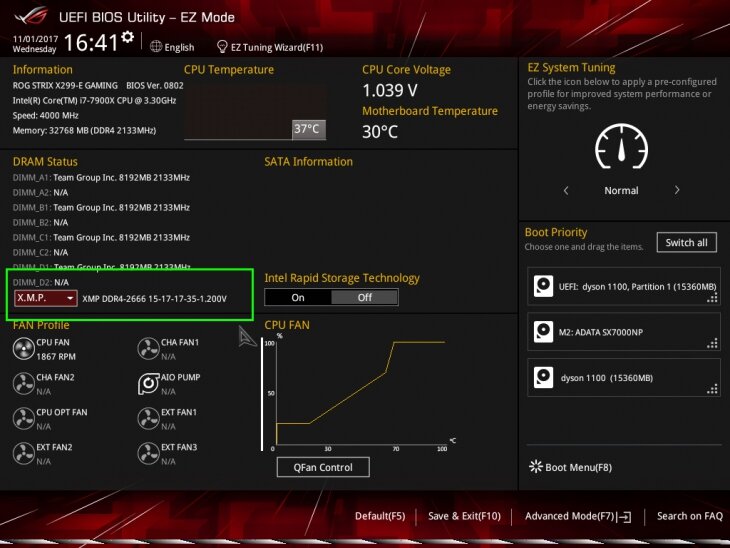730x548 pixels.
Task: Click the 37°C CPU temperature indicator
Action: coord(309,129)
